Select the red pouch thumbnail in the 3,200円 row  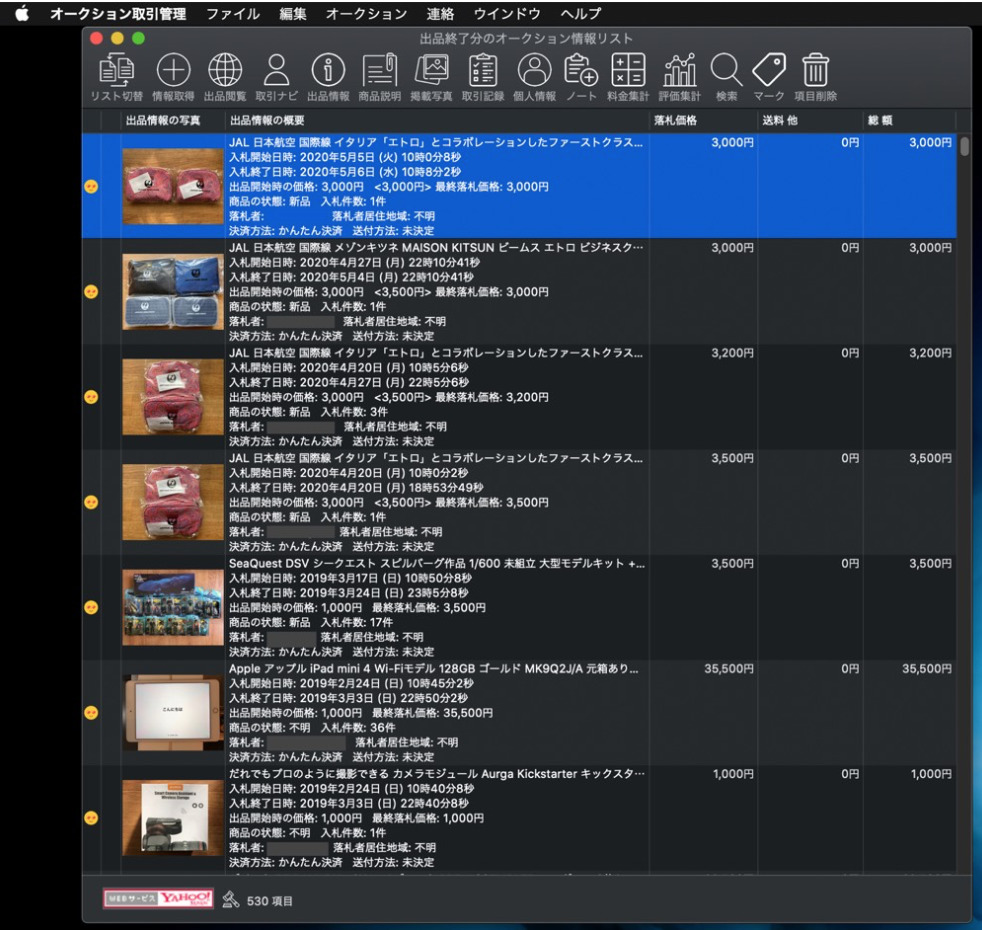coord(173,396)
